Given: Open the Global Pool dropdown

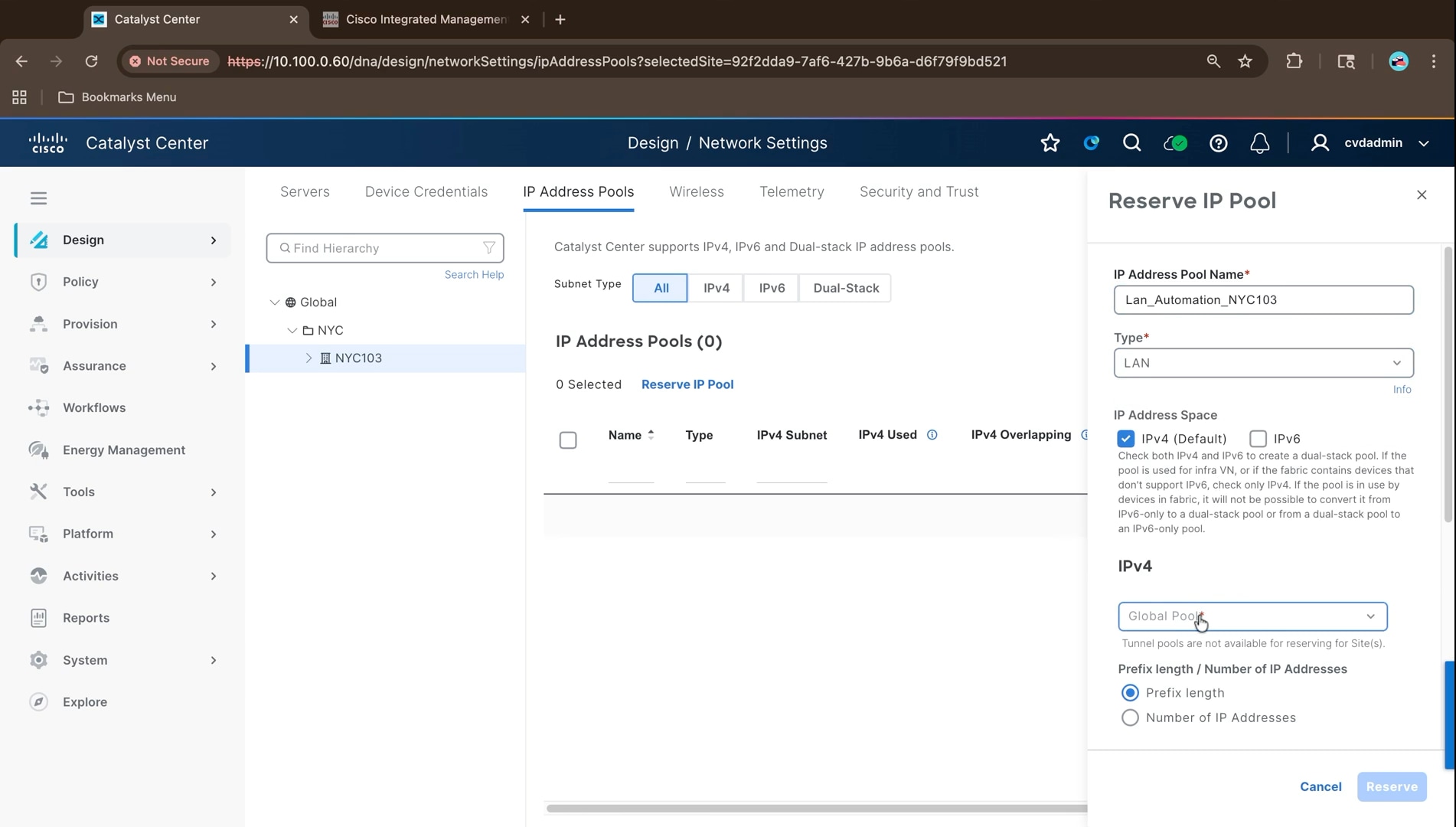Looking at the screenshot, I should pyautogui.click(x=1252, y=616).
